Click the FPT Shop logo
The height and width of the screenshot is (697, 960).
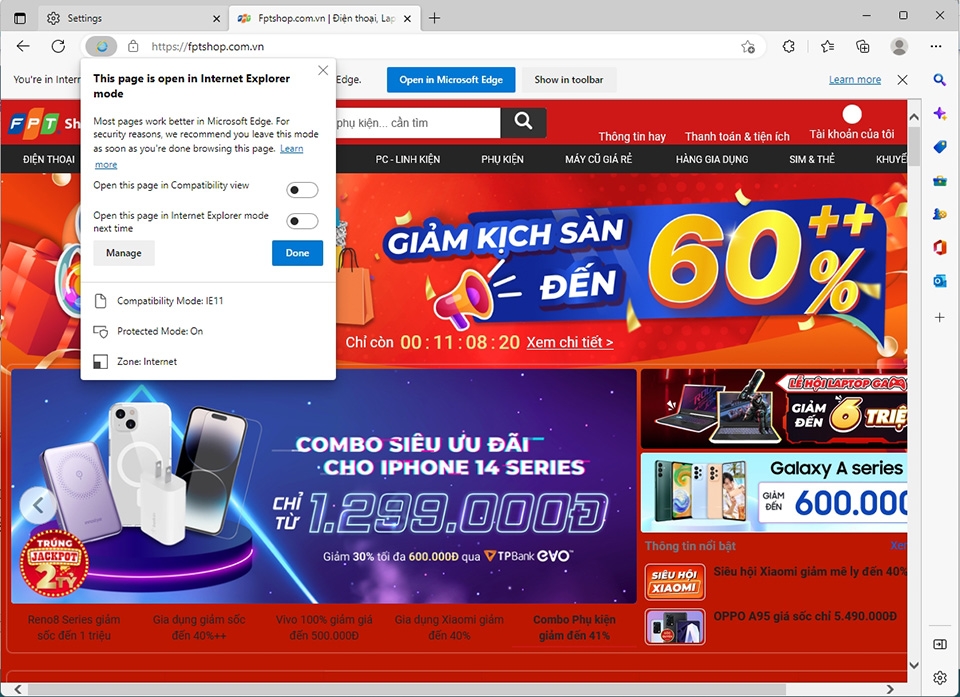click(x=44, y=124)
